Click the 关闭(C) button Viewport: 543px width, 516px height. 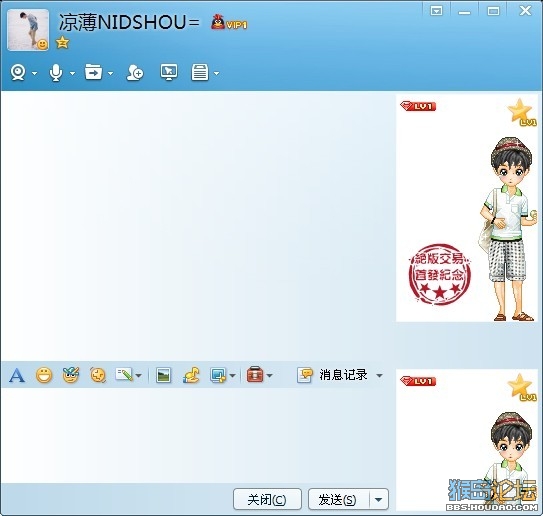[267, 499]
